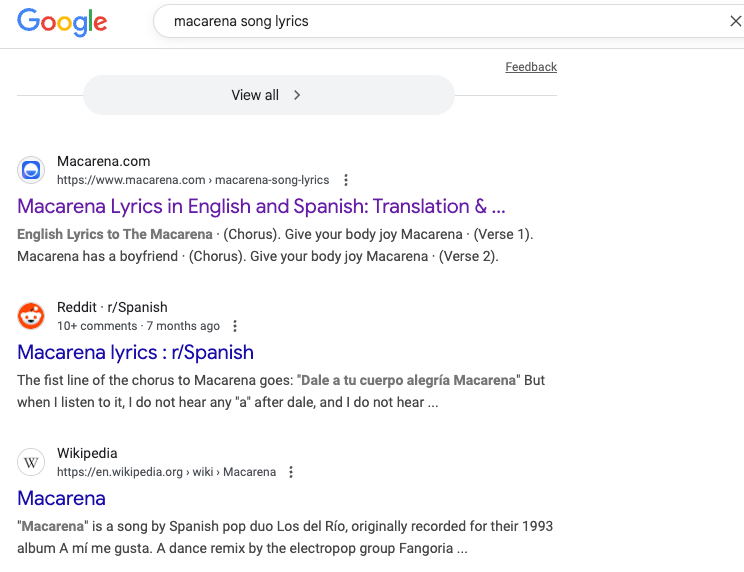
Task: Click the Google logo
Action: (62, 22)
